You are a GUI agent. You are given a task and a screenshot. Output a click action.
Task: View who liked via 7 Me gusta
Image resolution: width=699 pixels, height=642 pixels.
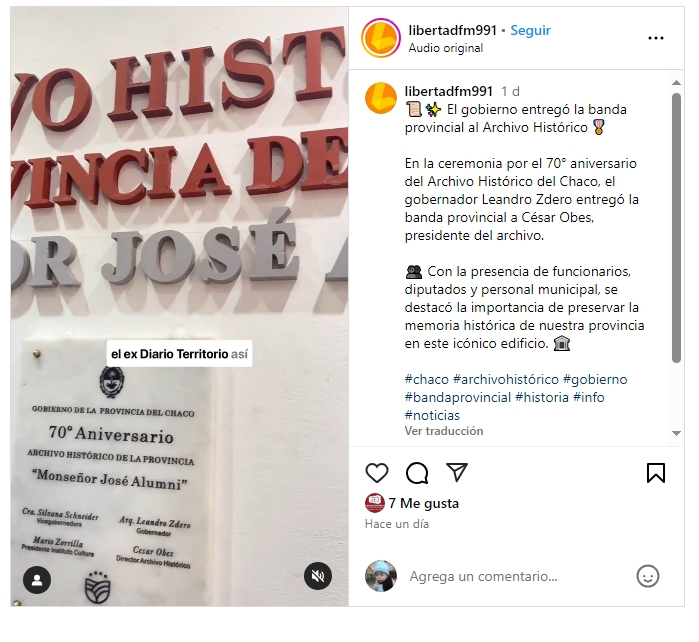click(424, 503)
